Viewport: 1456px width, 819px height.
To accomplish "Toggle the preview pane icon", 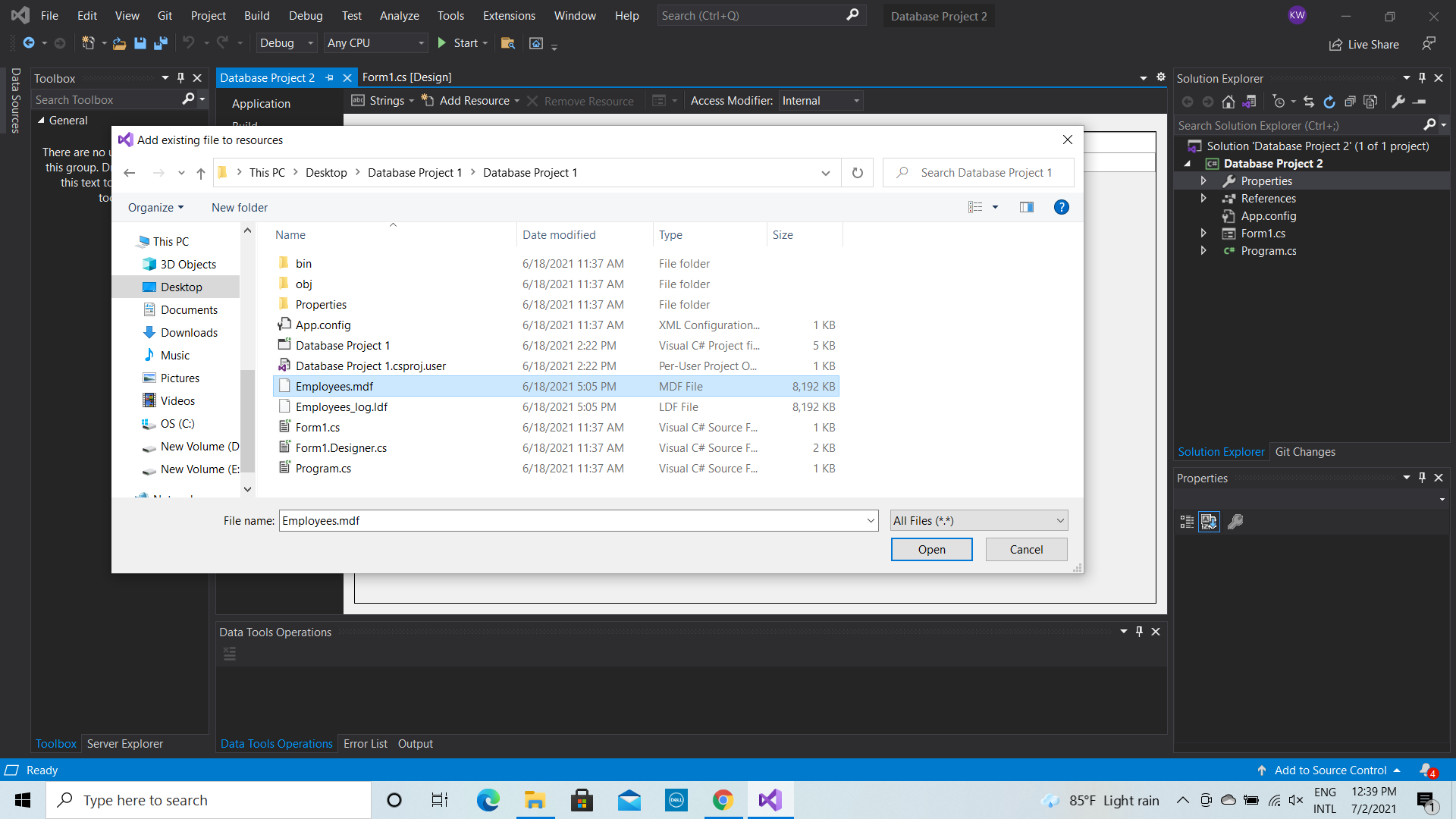I will (1027, 207).
